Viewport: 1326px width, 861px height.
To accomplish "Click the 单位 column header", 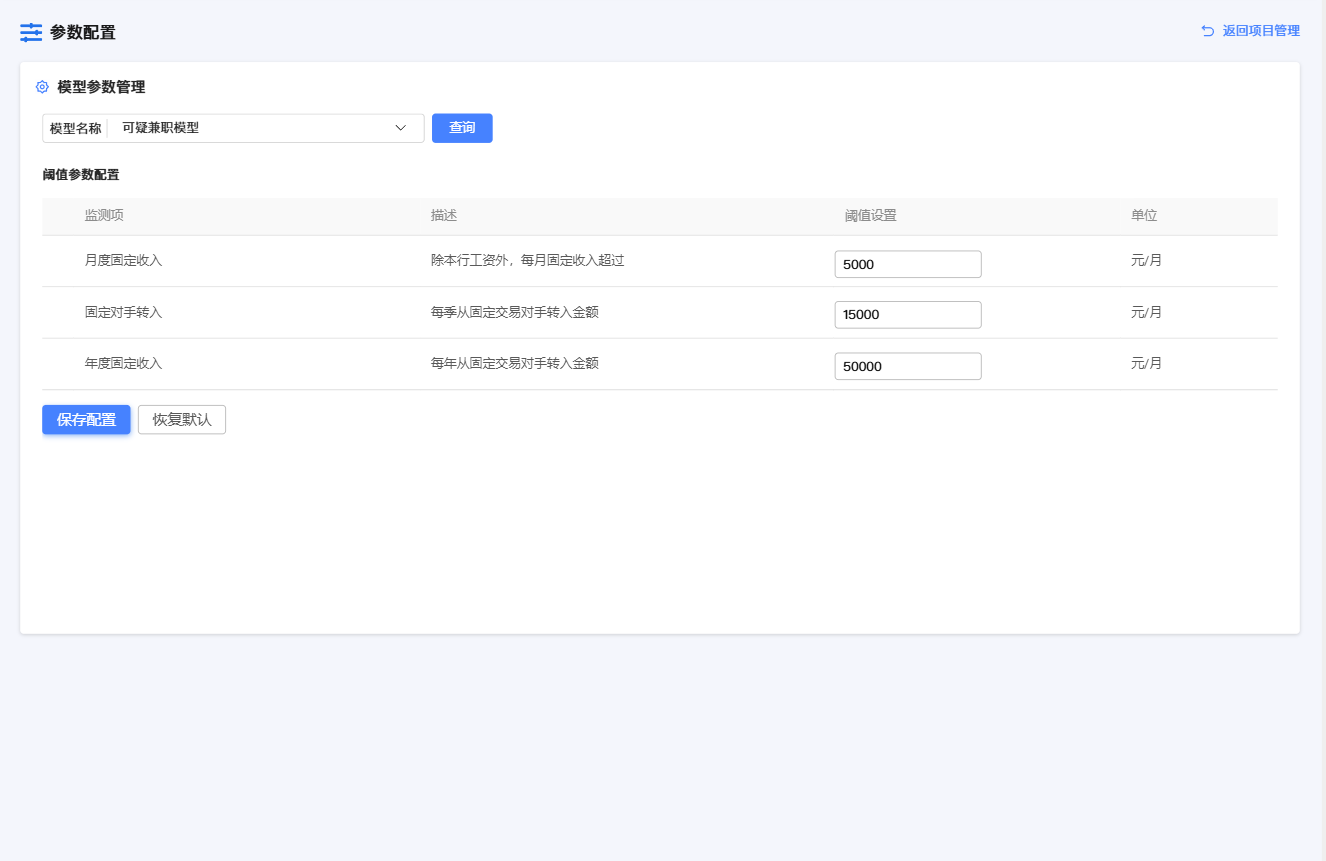I will point(1144,216).
